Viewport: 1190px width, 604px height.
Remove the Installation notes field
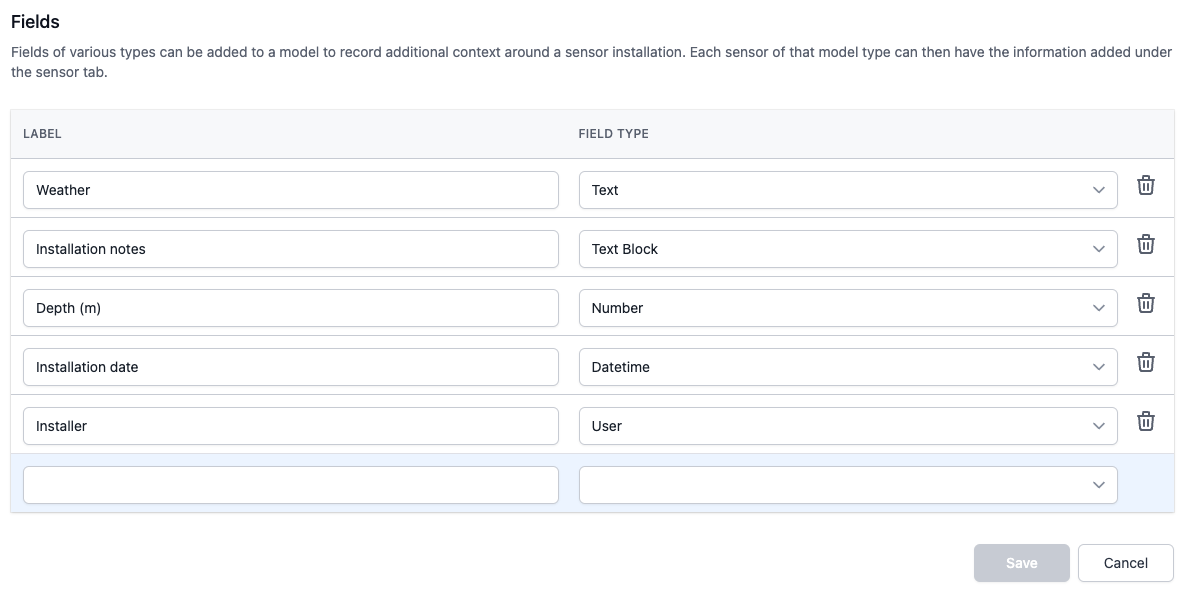1146,245
